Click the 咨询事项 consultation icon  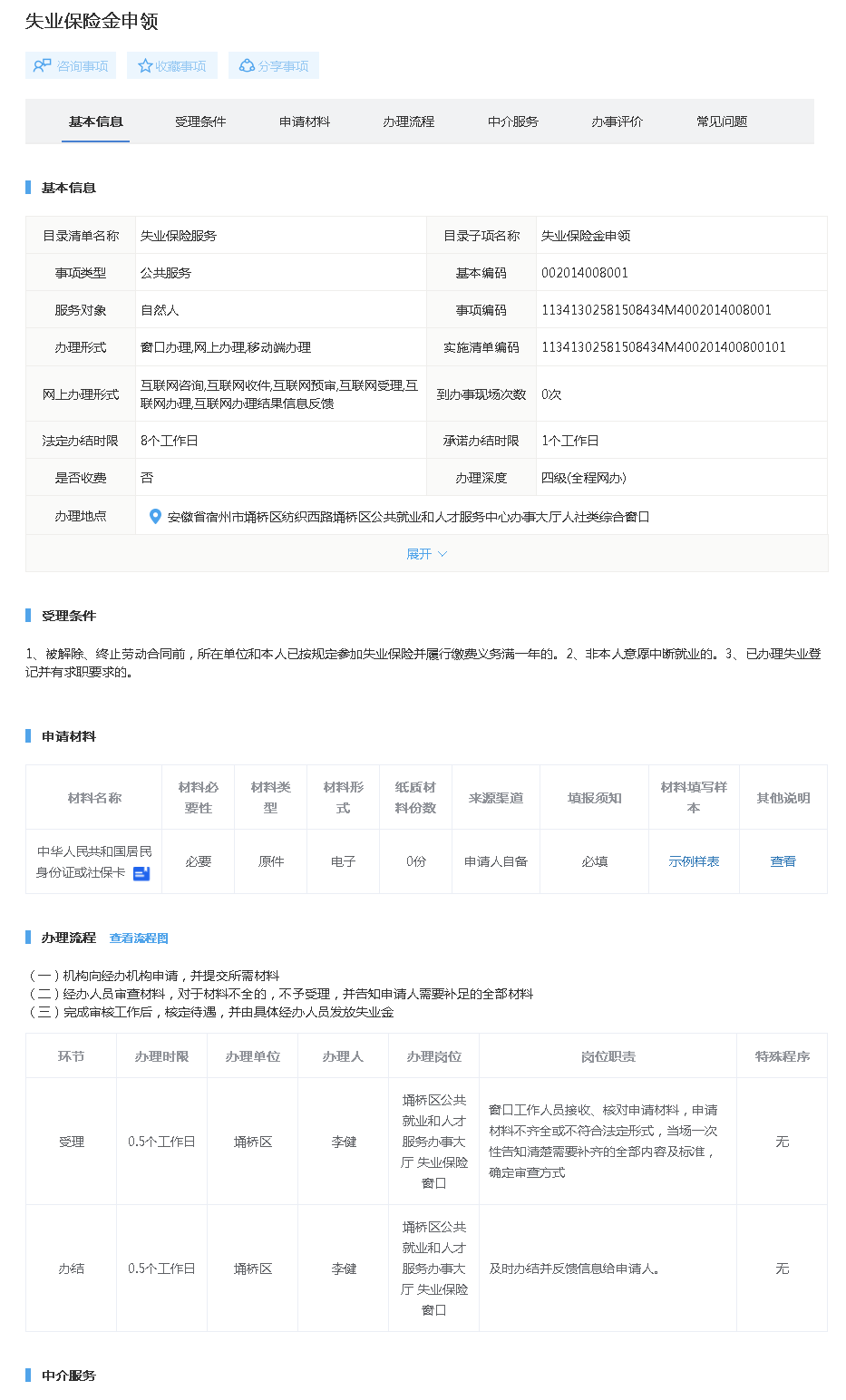(x=42, y=65)
